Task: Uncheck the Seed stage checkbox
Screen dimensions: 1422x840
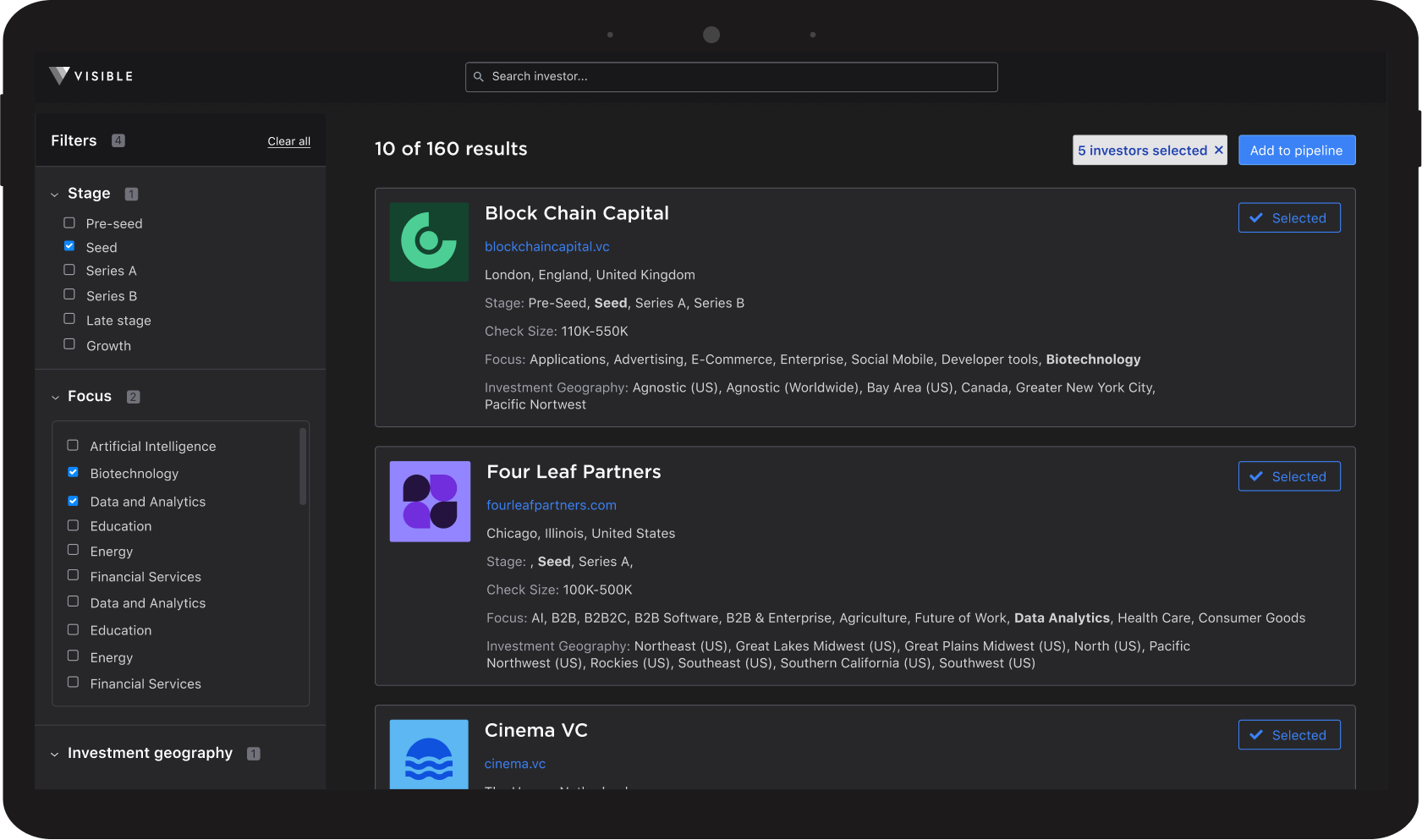Action: [69, 246]
